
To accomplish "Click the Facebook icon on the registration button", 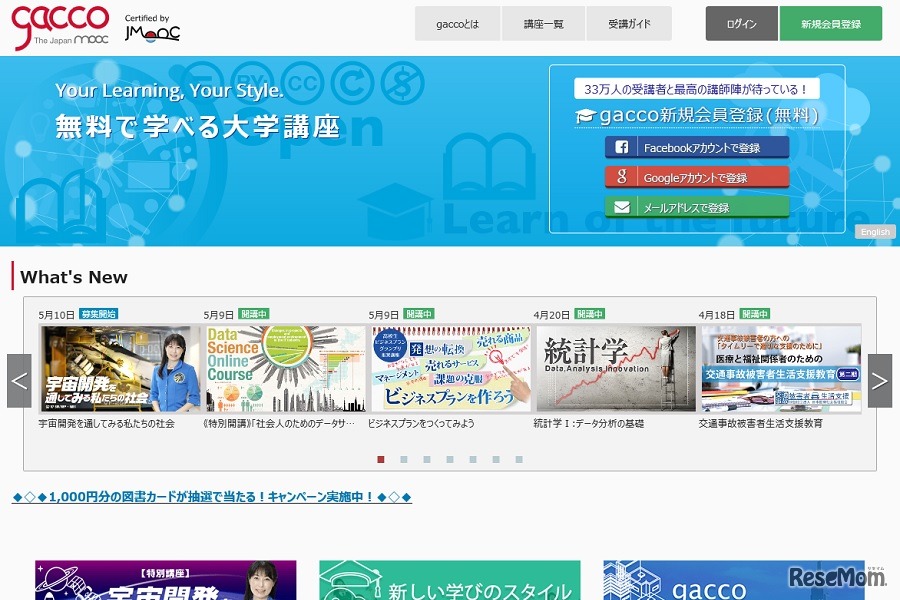I will tap(621, 146).
